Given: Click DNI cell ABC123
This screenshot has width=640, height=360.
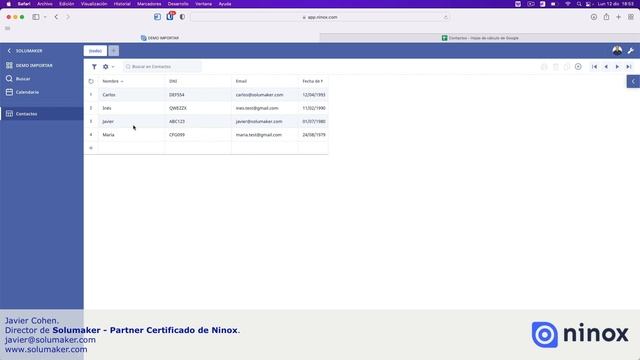Looking at the screenshot, I should point(198,121).
